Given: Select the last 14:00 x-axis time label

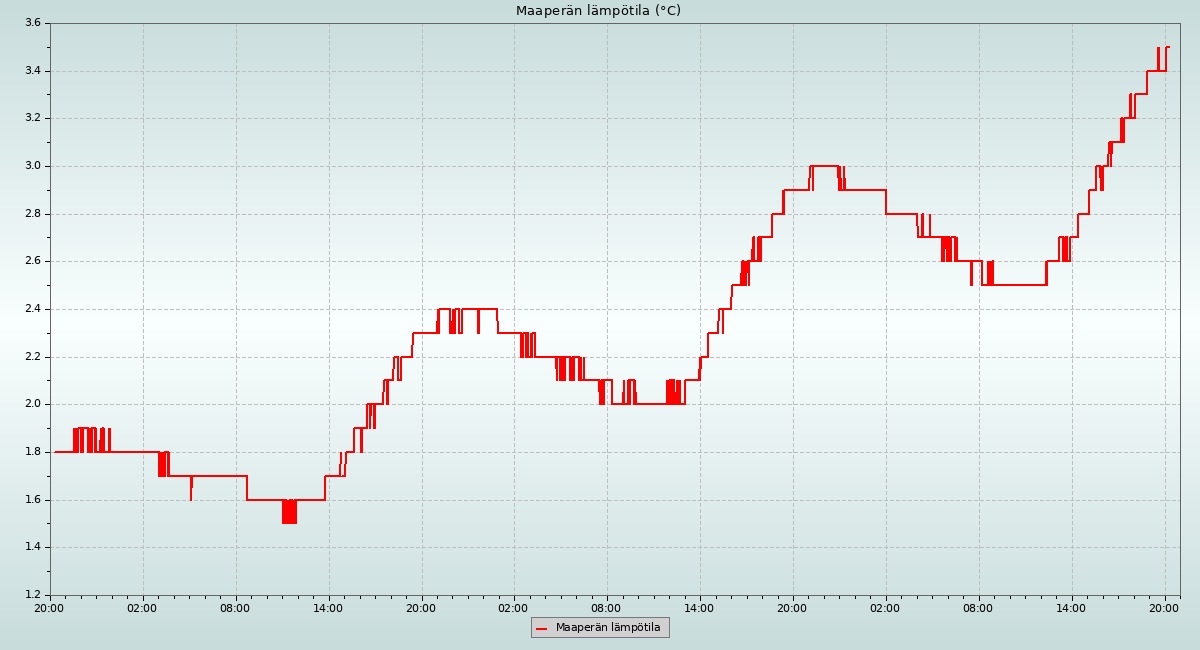Looking at the screenshot, I should coord(1072,607).
